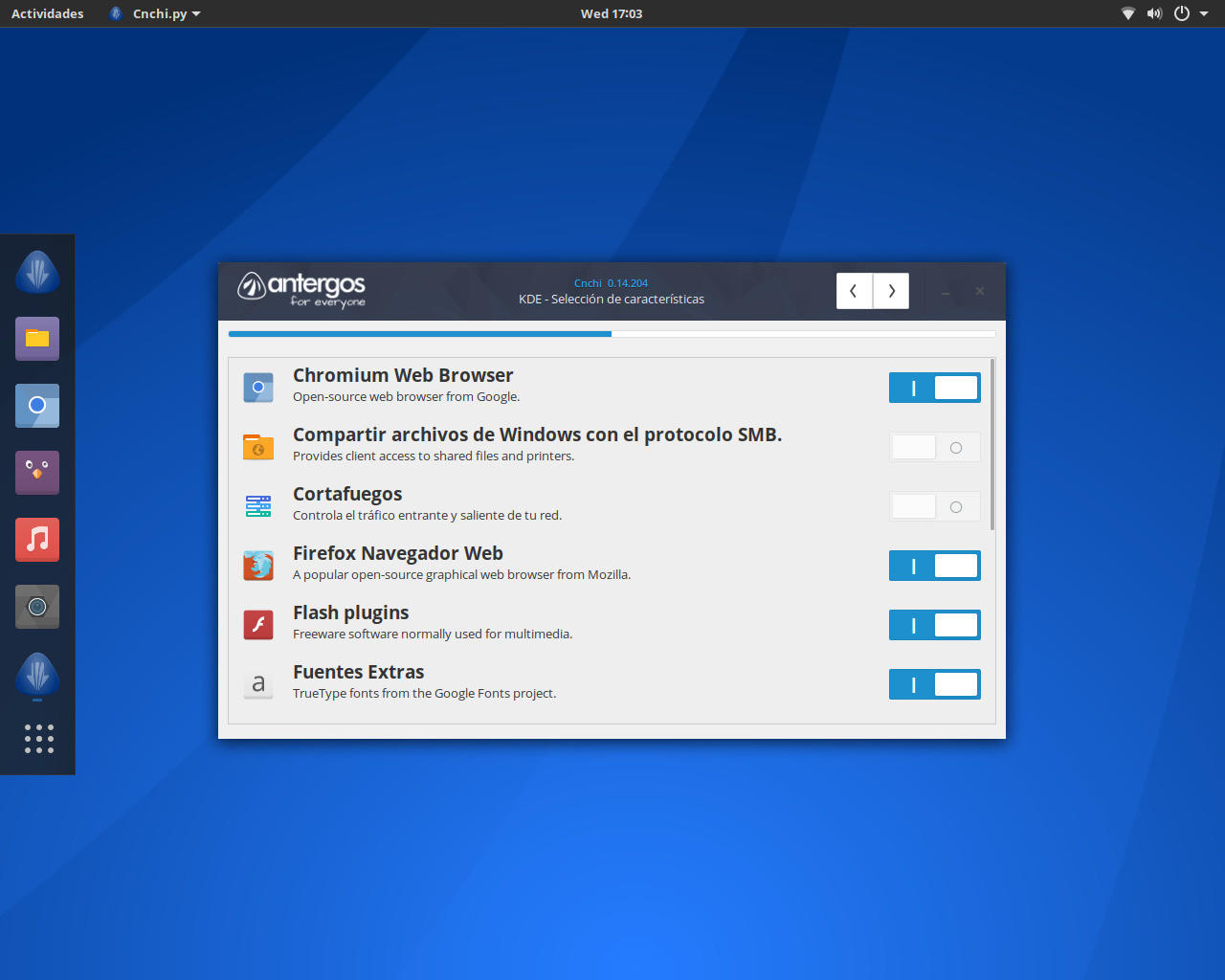Close the Cnchi installer window

pyautogui.click(x=980, y=291)
